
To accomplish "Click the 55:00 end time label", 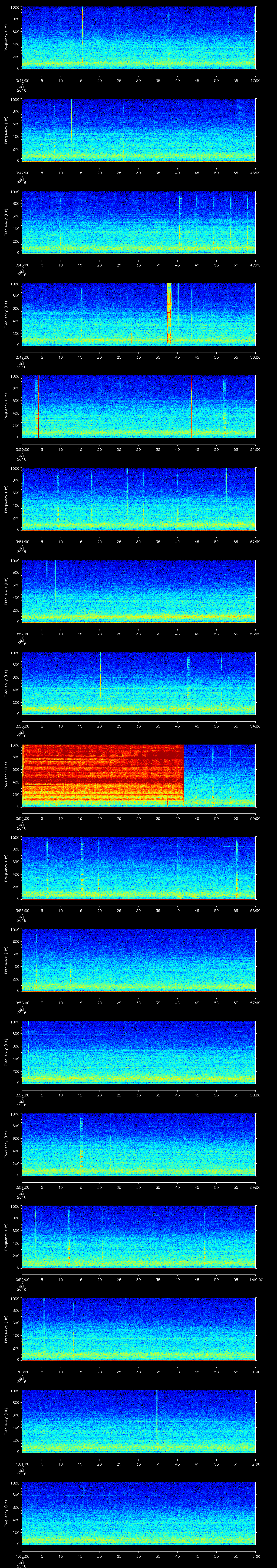I will (x=255, y=818).
